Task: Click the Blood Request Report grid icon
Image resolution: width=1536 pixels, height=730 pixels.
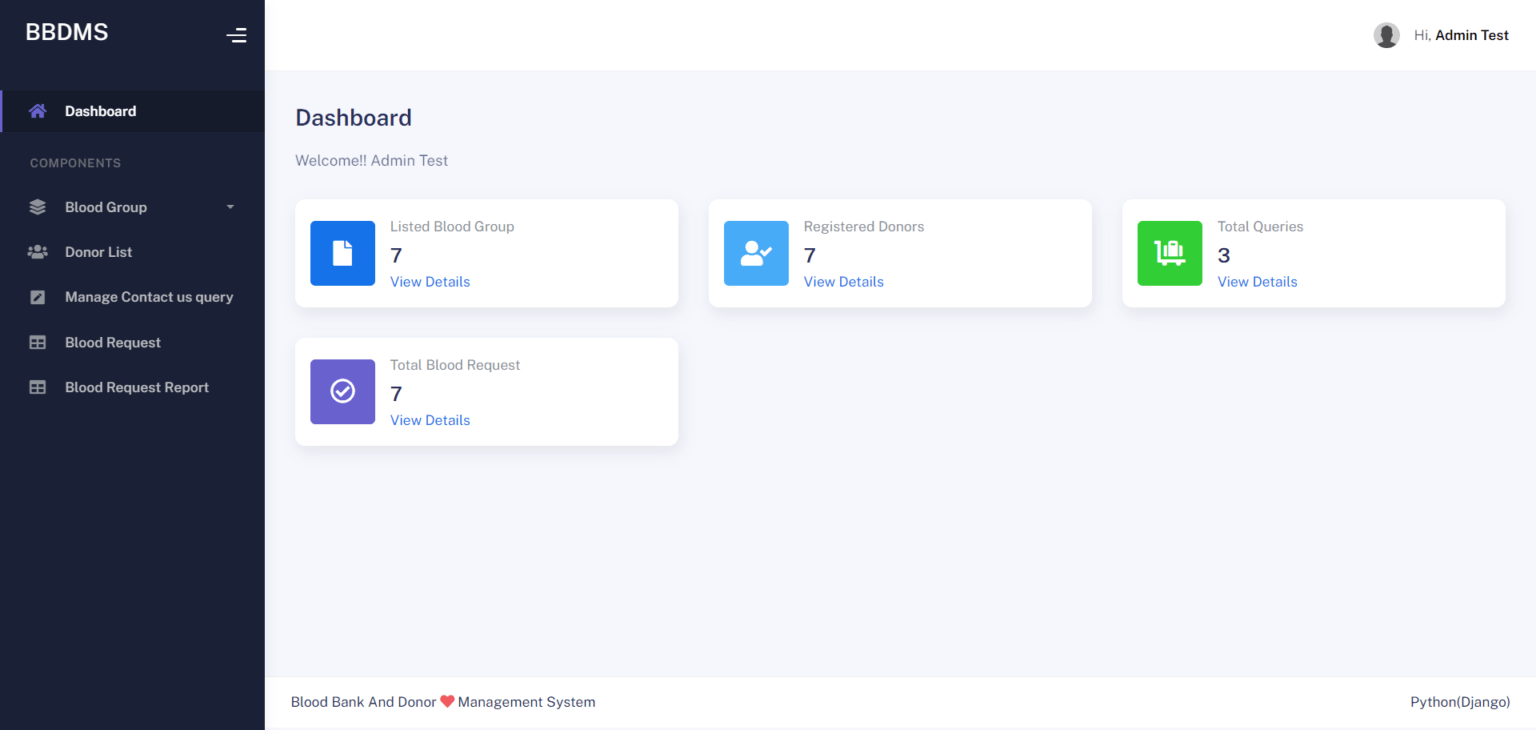Action: tap(37, 387)
